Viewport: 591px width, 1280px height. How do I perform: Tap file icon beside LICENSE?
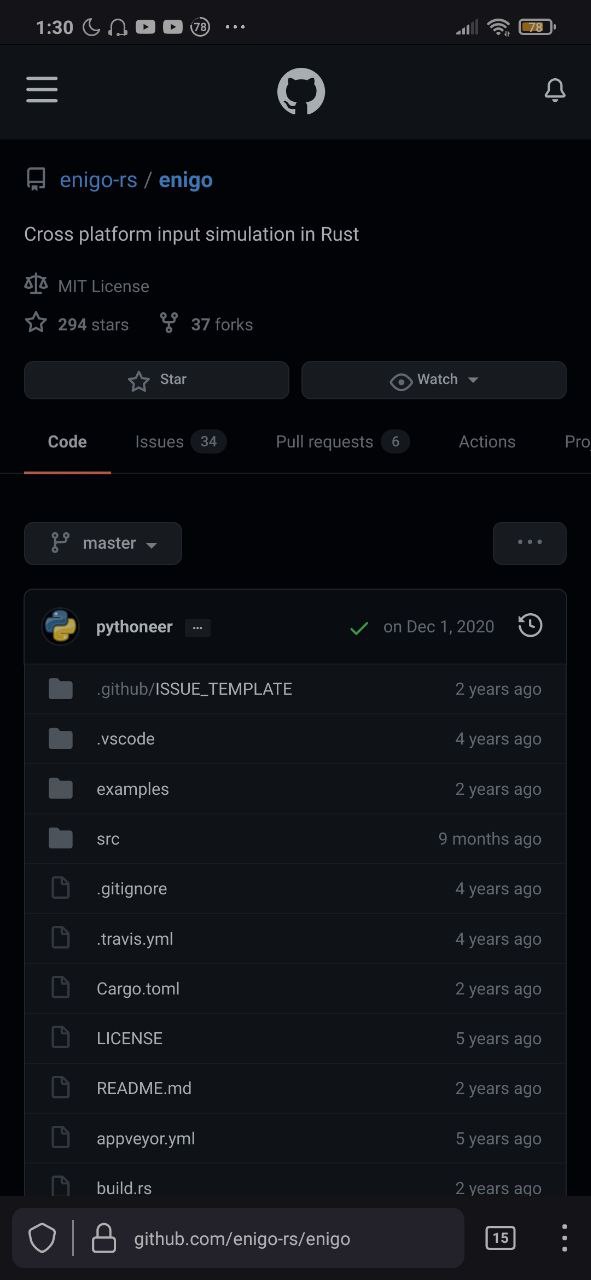click(61, 1038)
